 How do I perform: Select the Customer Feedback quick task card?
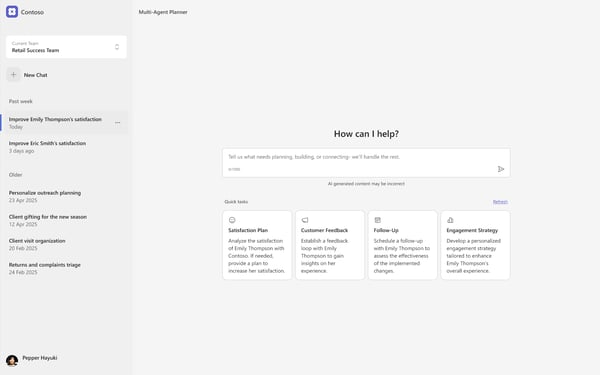(330, 245)
